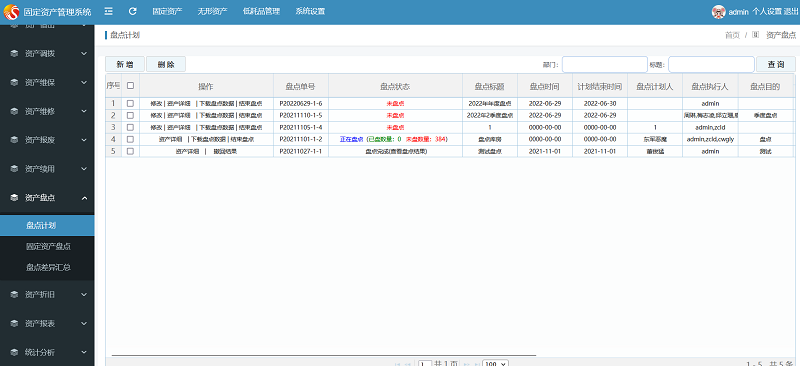Expand the 资产报废 sidebar chevron
This screenshot has height=366, width=800.
click(x=84, y=140)
